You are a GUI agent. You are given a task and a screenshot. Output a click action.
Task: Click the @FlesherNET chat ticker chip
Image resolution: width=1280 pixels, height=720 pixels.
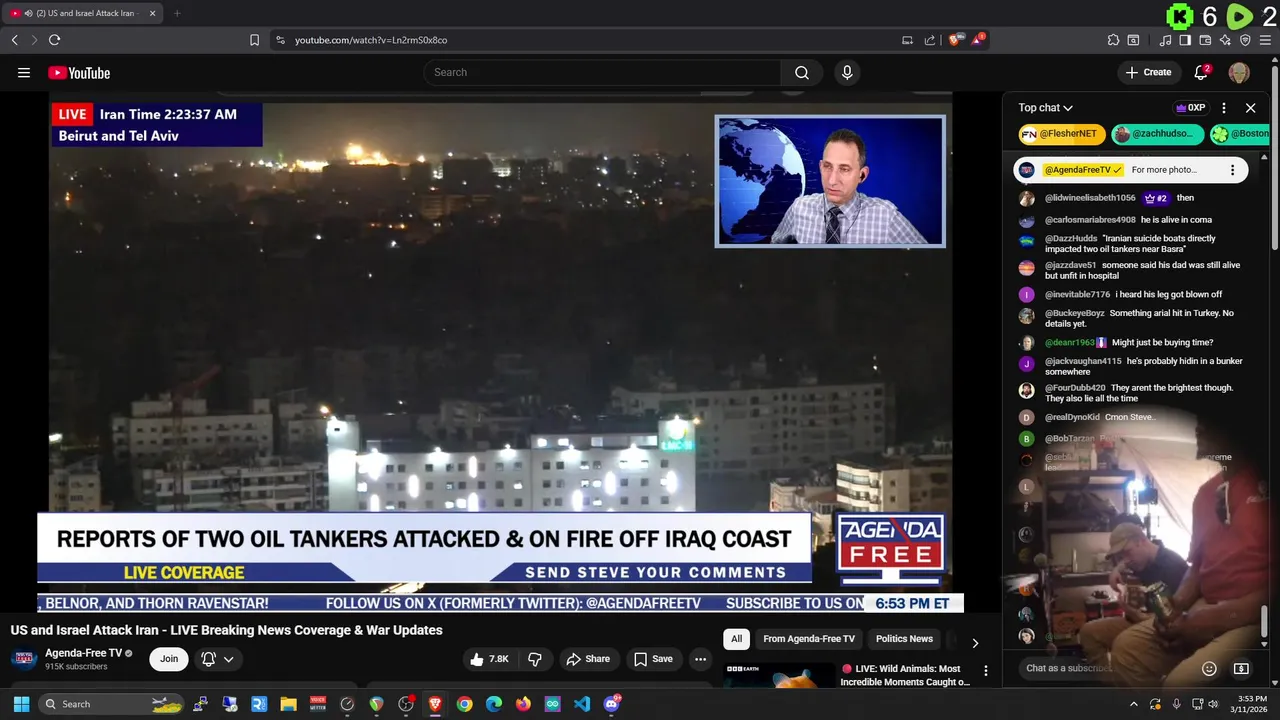[1062, 134]
